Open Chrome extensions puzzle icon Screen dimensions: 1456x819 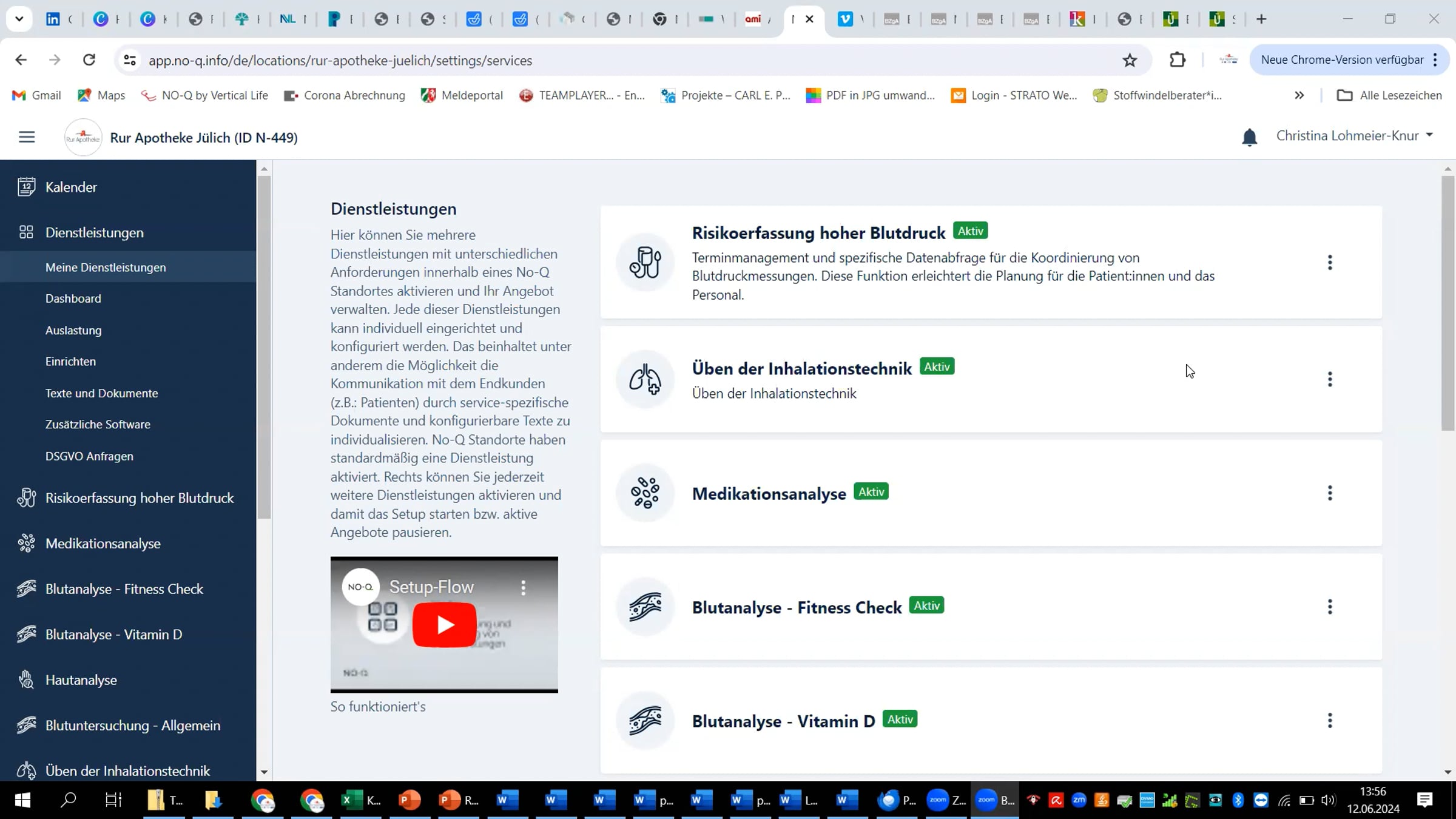coord(1177,60)
